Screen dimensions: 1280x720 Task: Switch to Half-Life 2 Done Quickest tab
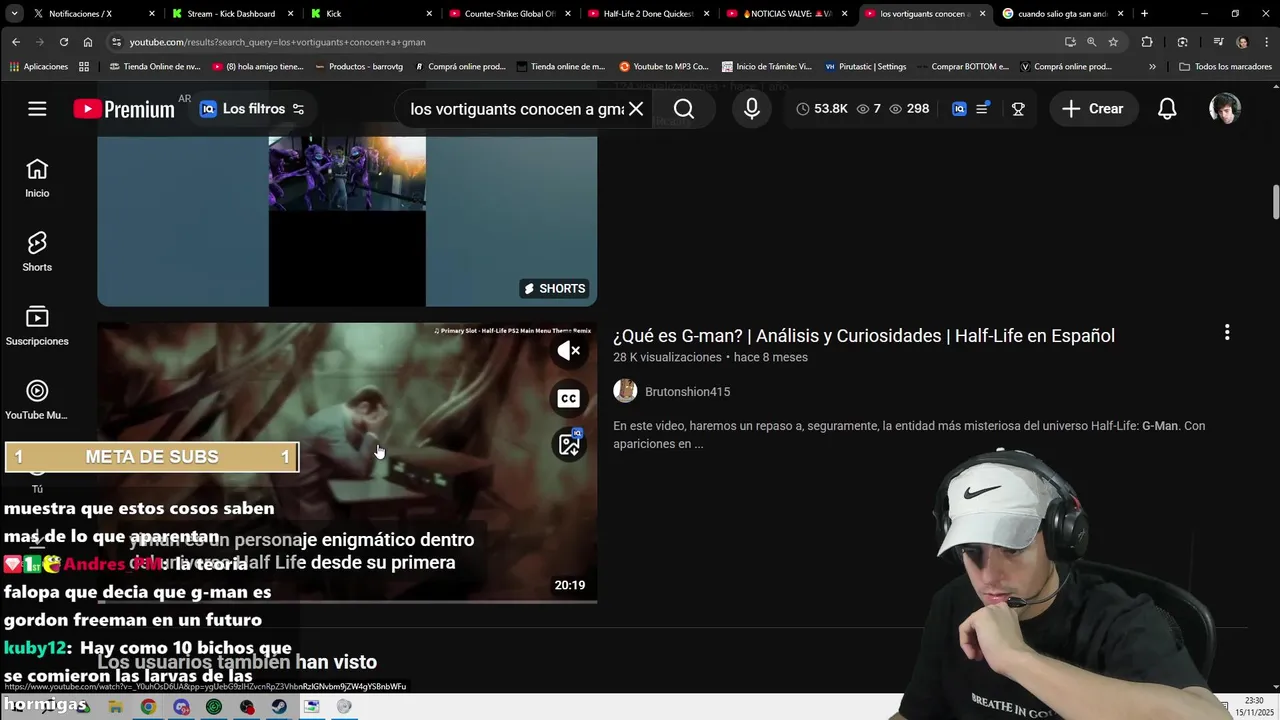pos(647,14)
